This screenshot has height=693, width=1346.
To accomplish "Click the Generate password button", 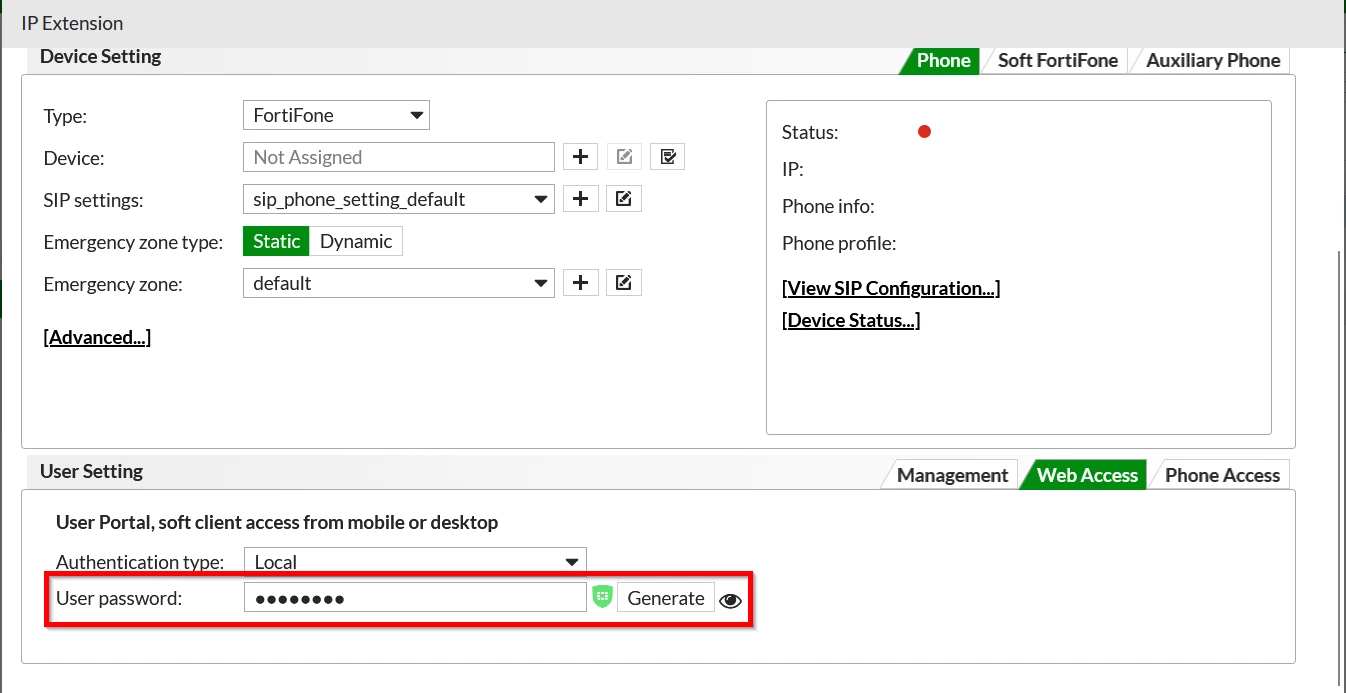I will (x=666, y=598).
